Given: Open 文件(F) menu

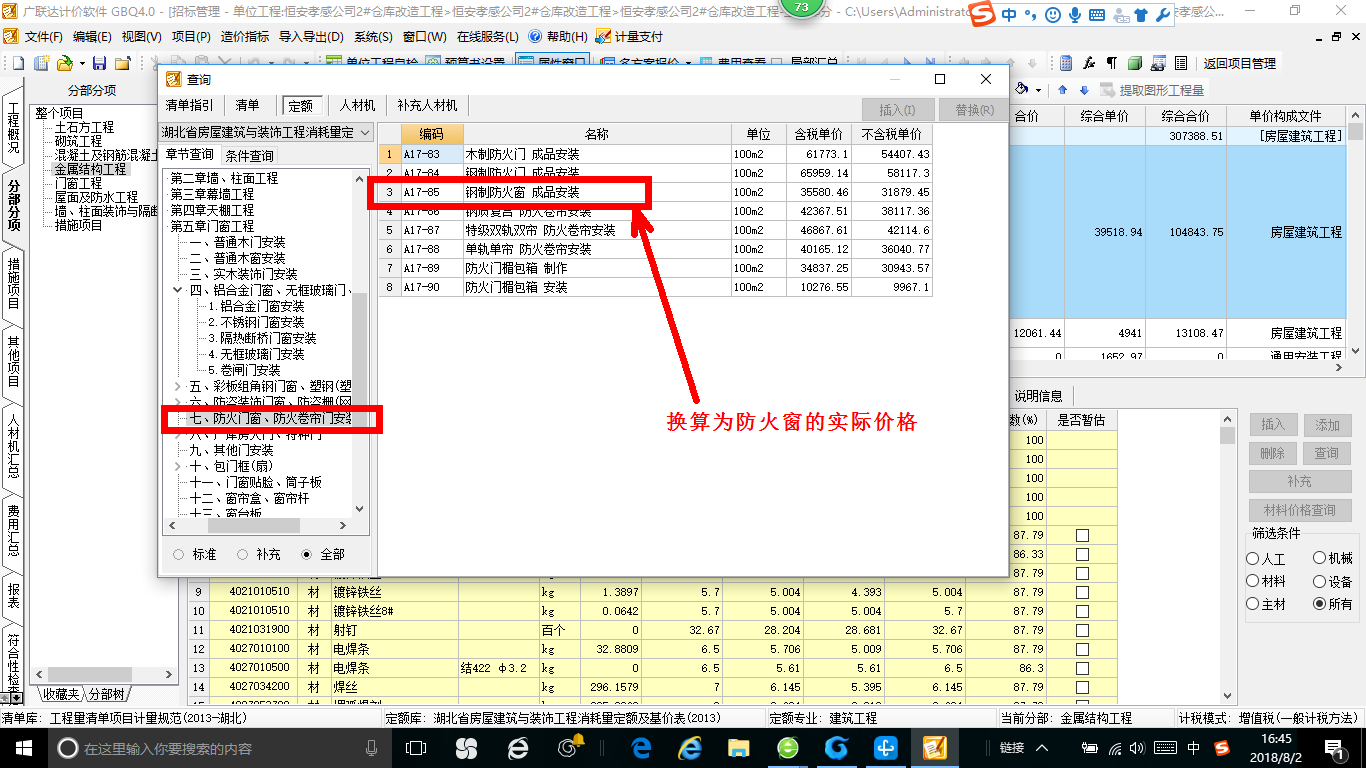Looking at the screenshot, I should tap(43, 36).
